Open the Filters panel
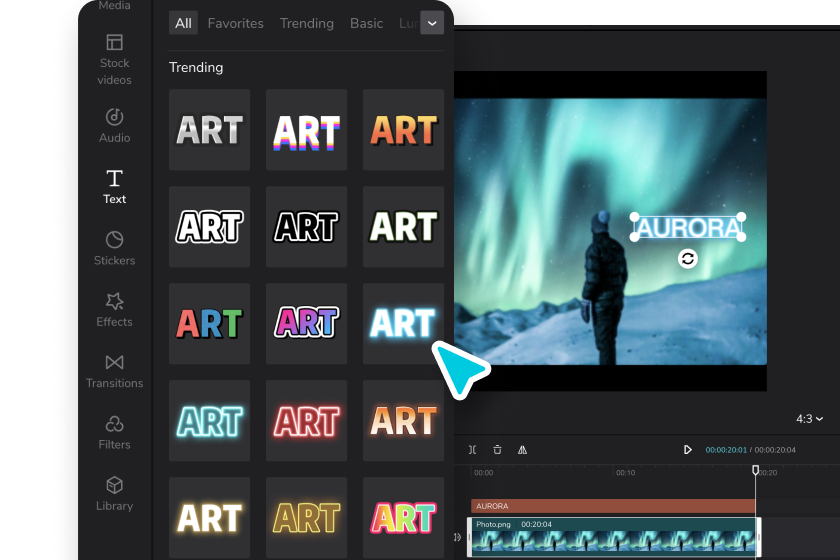Screen dimensions: 840x560 (114, 432)
